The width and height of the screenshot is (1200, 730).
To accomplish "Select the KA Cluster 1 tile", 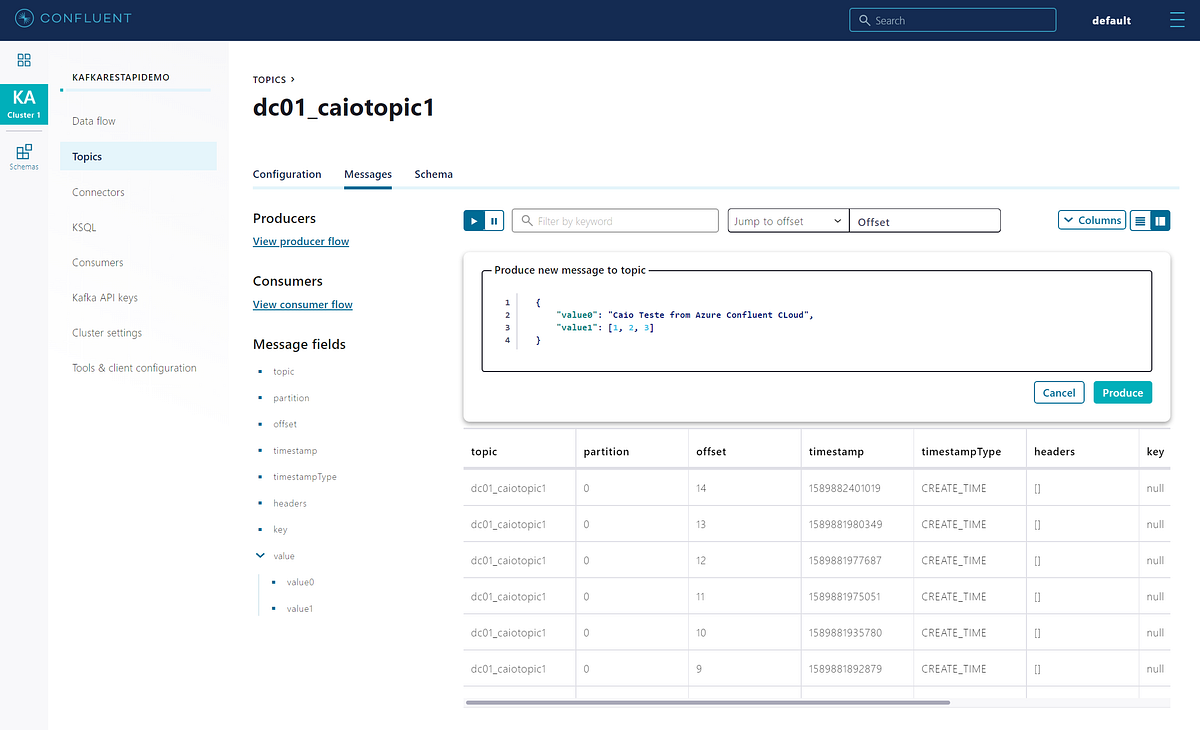I will click(24, 103).
